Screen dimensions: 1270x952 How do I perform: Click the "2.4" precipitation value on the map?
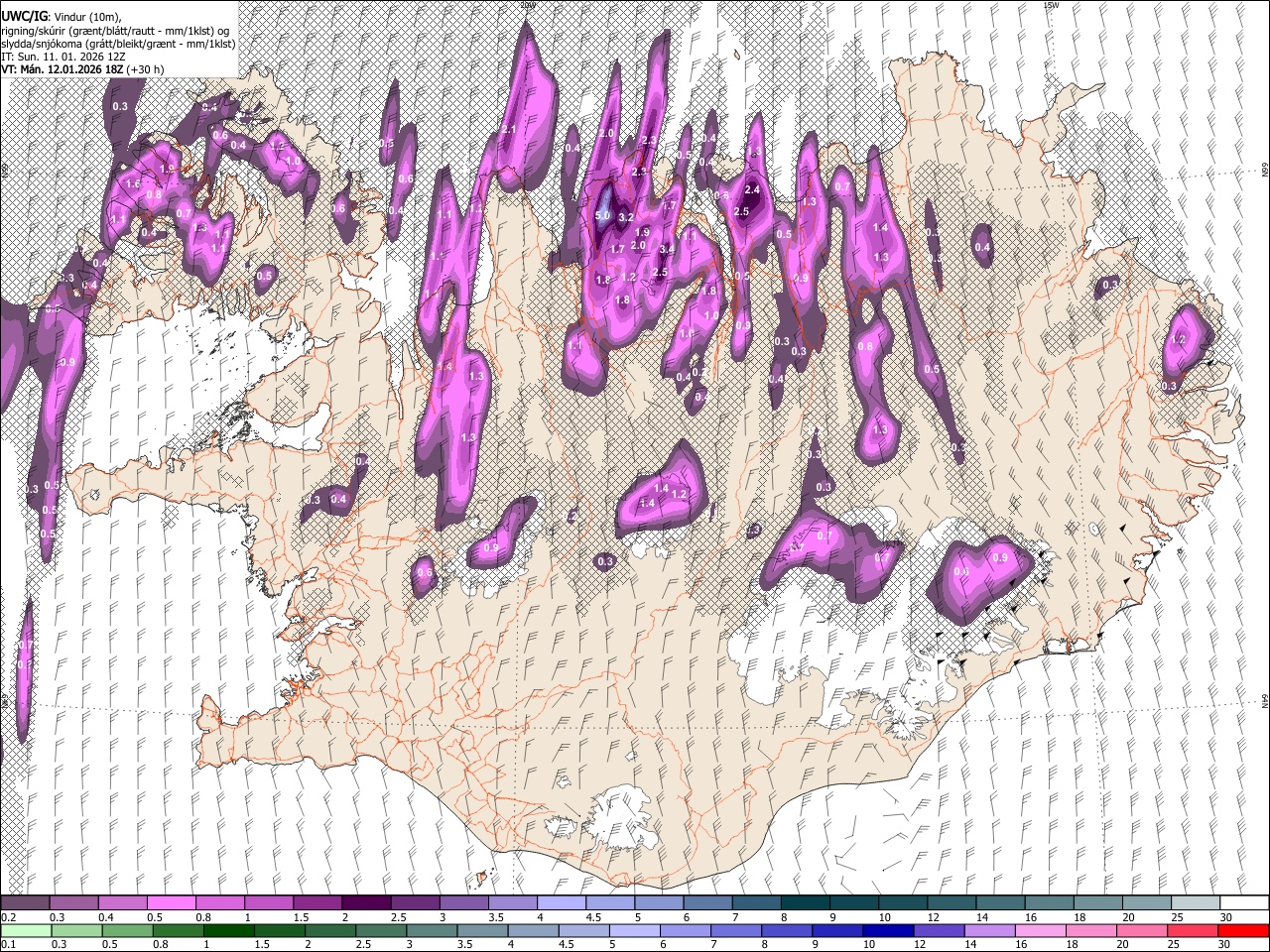coord(752,189)
